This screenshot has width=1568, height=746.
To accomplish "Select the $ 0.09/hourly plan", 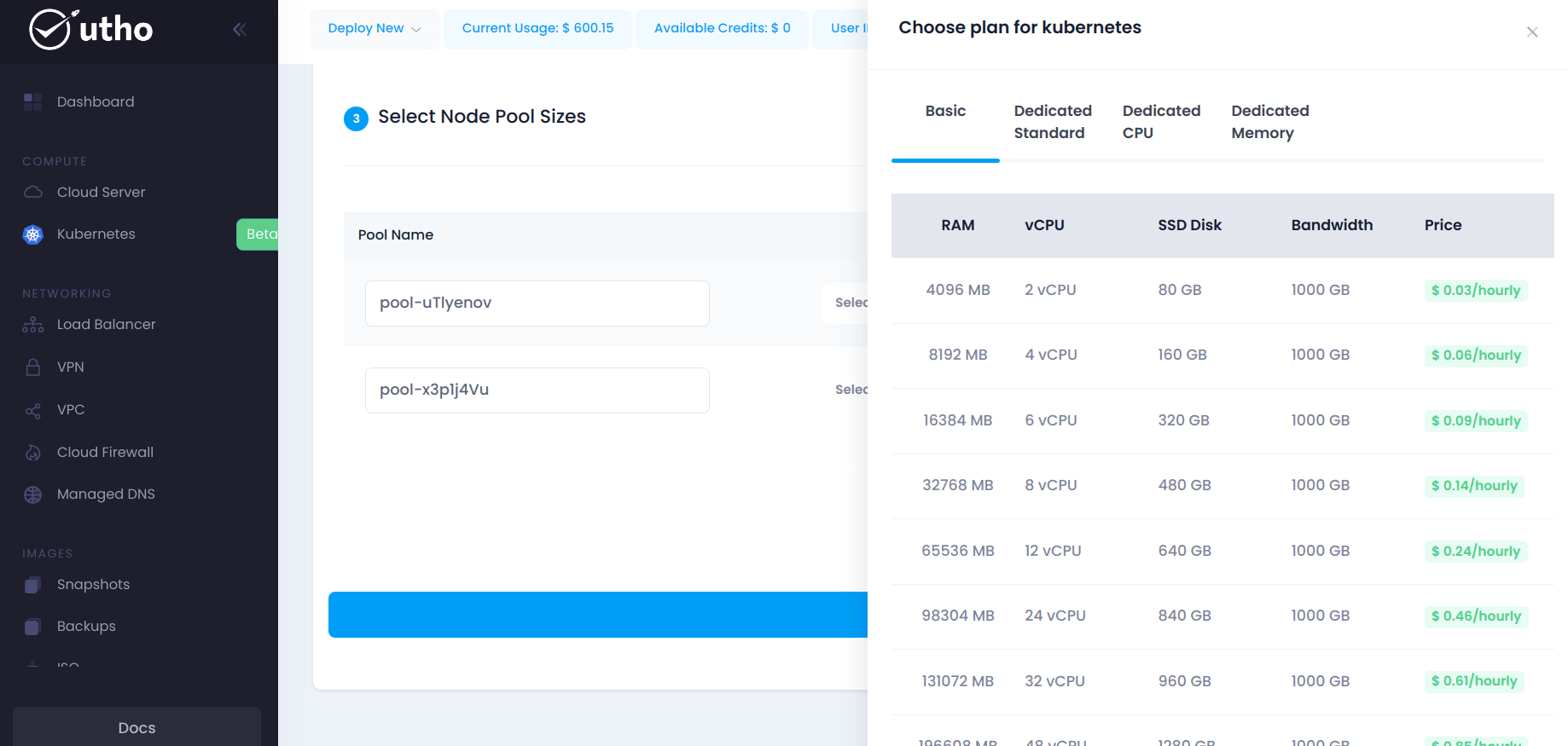I will tap(1476, 421).
